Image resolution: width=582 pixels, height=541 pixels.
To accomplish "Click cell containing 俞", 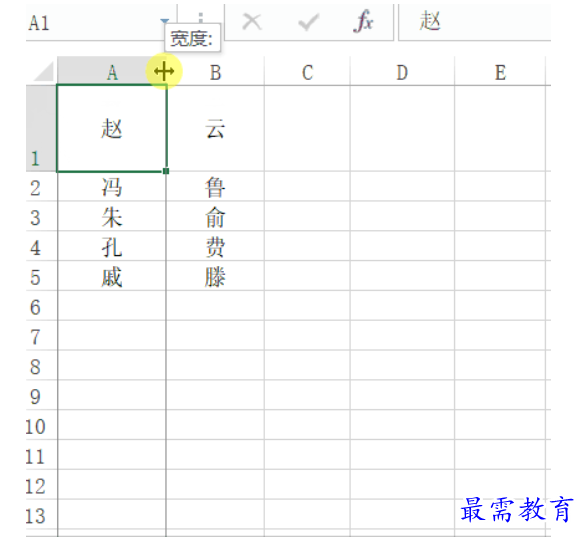I will [215, 217].
